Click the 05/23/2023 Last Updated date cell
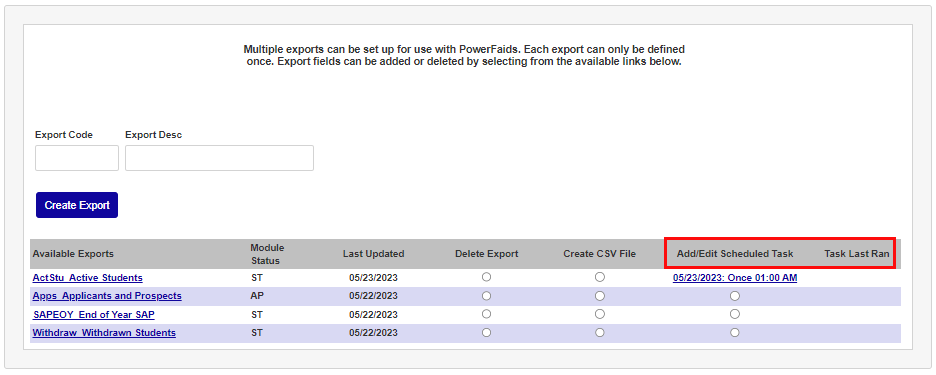 pyautogui.click(x=374, y=278)
